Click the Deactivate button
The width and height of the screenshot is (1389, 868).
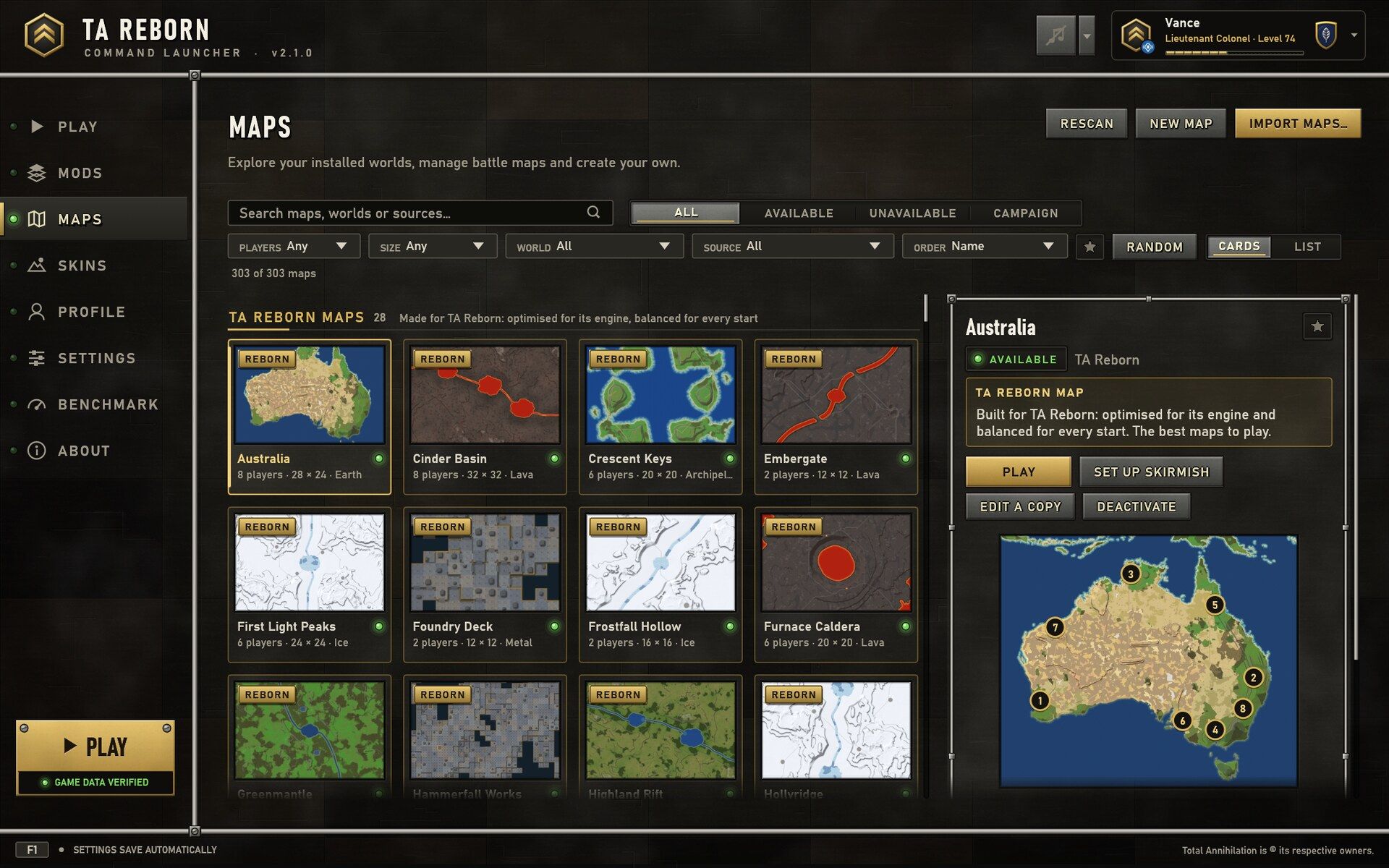[1136, 506]
